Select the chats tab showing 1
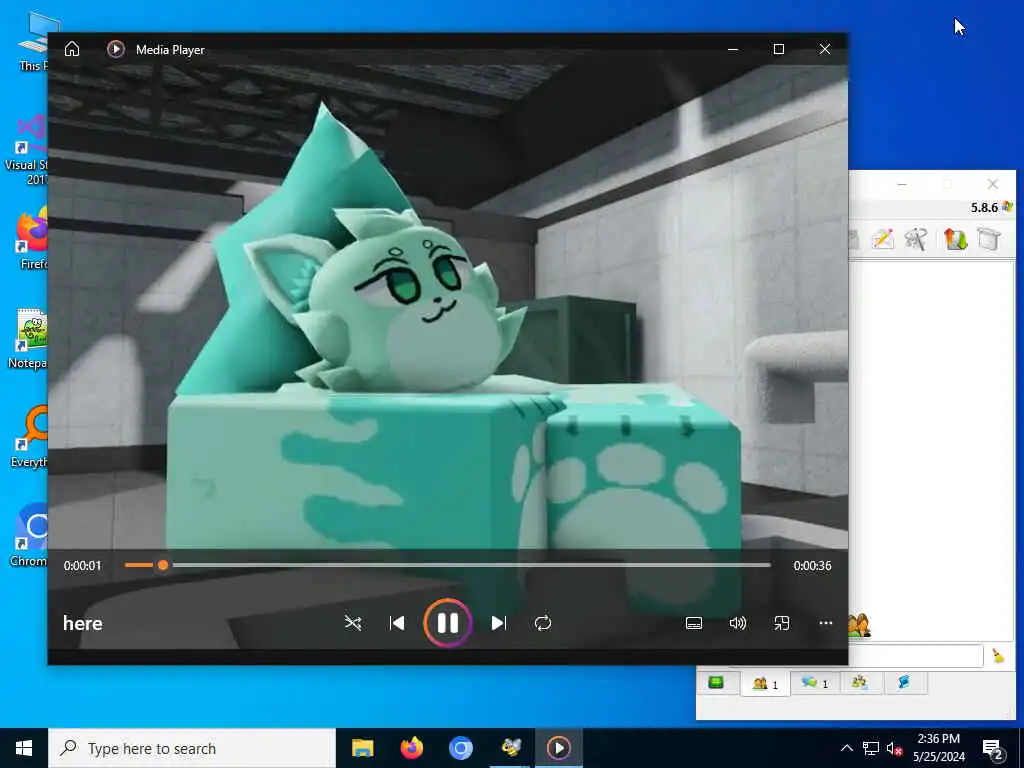 815,683
